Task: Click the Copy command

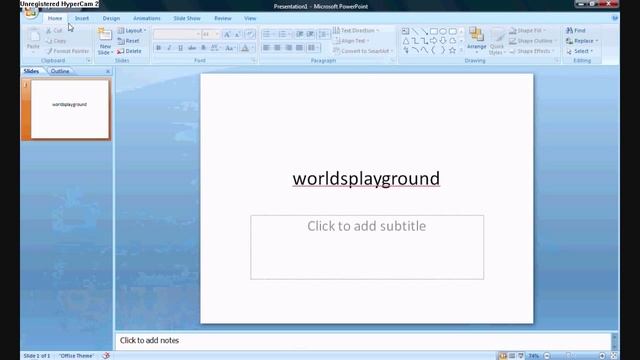Action: (56, 41)
